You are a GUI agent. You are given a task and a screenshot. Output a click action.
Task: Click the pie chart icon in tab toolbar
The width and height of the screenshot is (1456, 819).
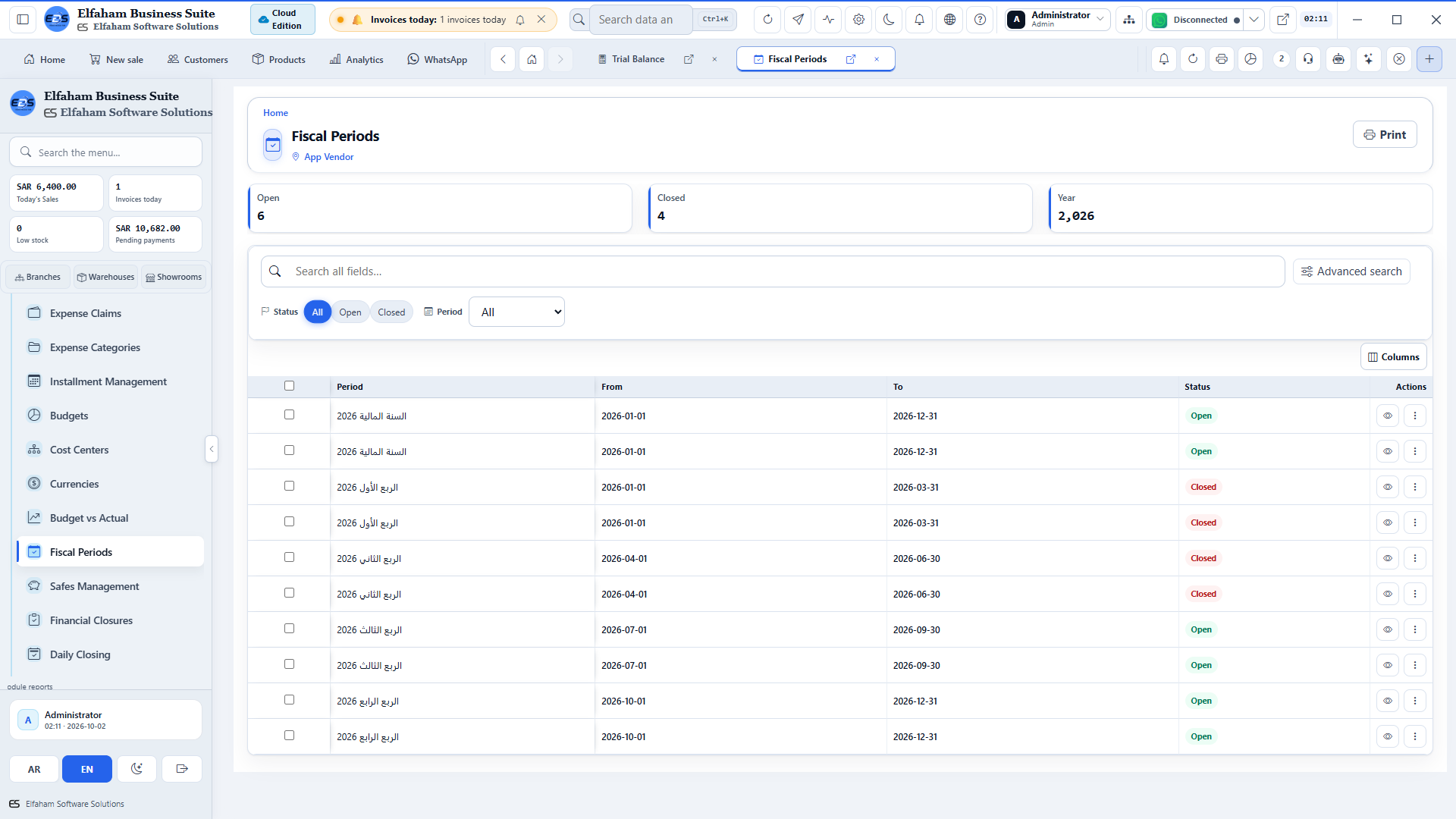[1250, 59]
